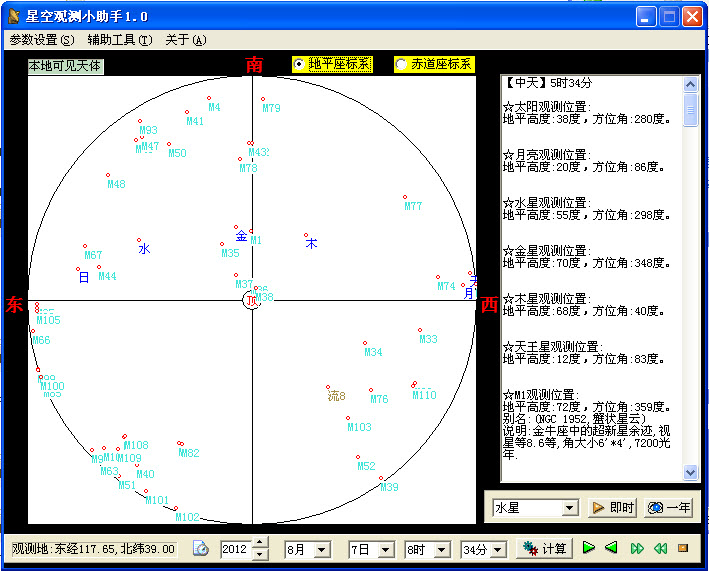Click the clock icon beside the year field
Screen dimensions: 709x571
pos(201,549)
